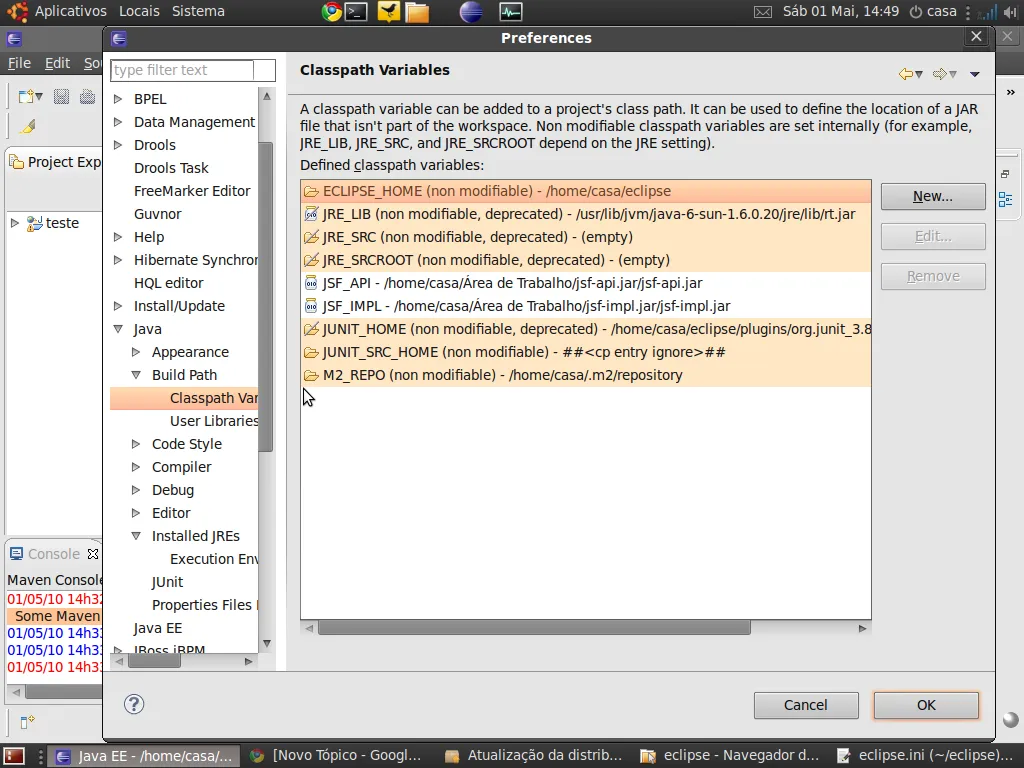
Task: Click the pencil icon in Eclipse toolbar
Action: 27,126
